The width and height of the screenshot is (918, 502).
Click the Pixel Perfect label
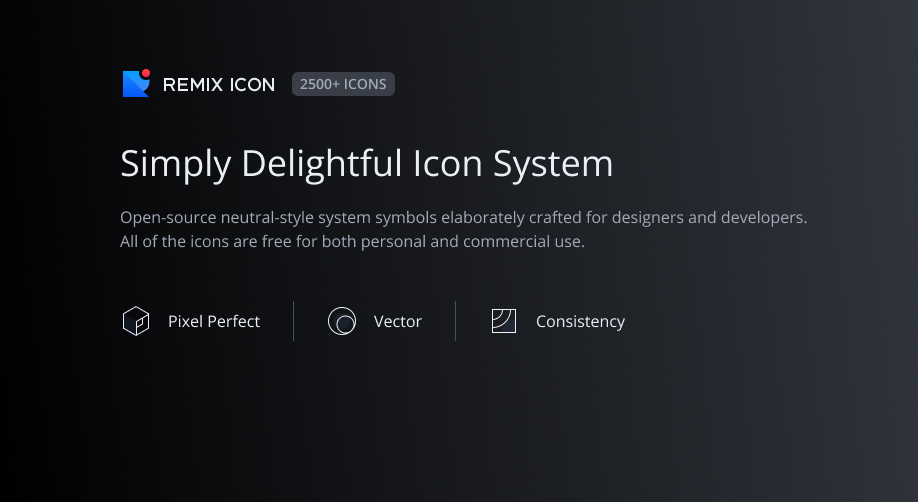214,321
